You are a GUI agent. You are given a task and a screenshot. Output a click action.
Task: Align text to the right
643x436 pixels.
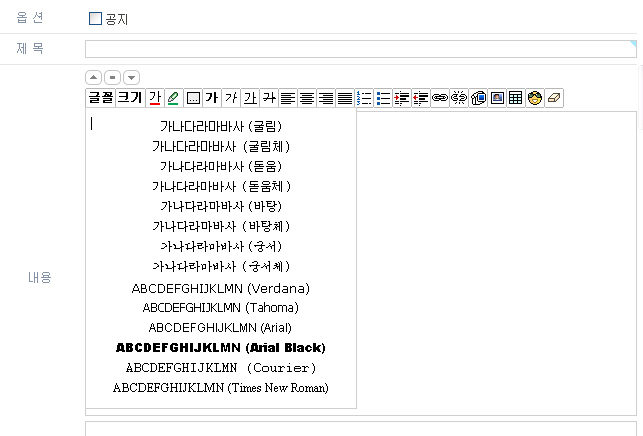326,98
